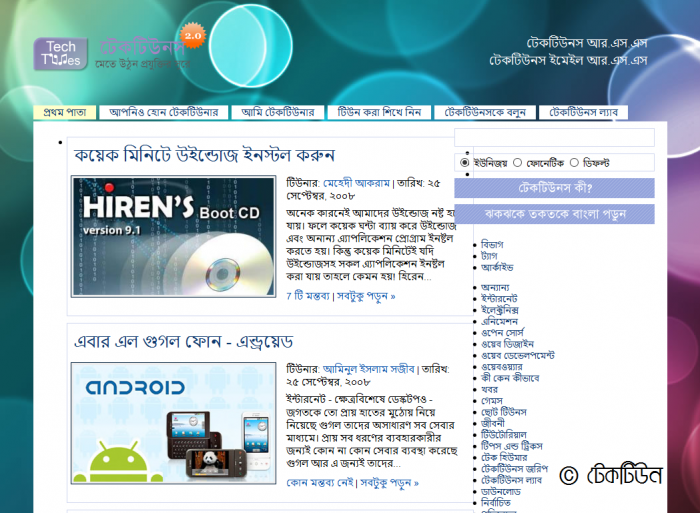Viewport: 700px width, 513px height.
Task: Open the ওয়েব ডিজাইন category
Action: click(x=507, y=344)
